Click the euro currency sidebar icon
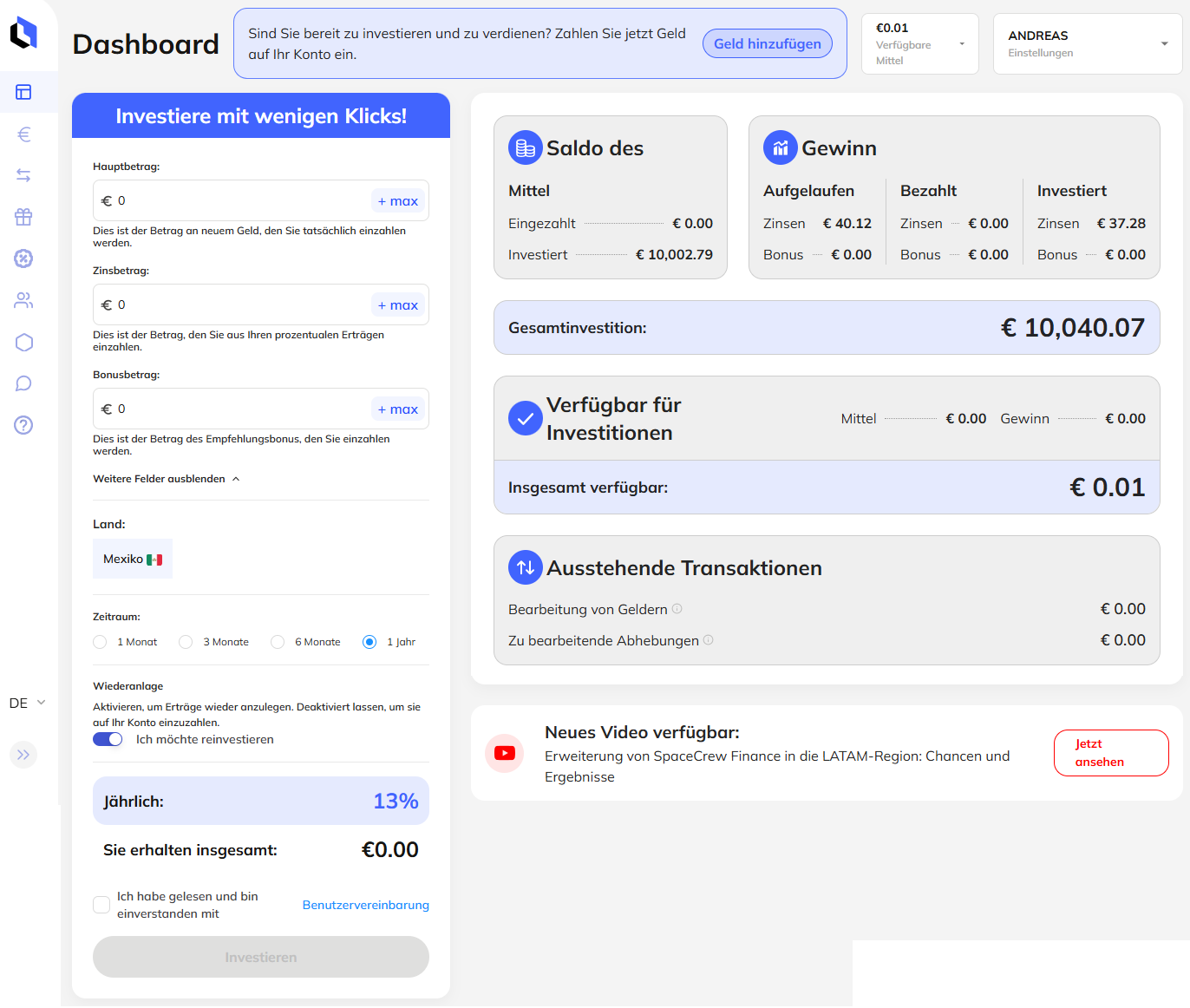This screenshot has width=1190, height=1008. [23, 134]
